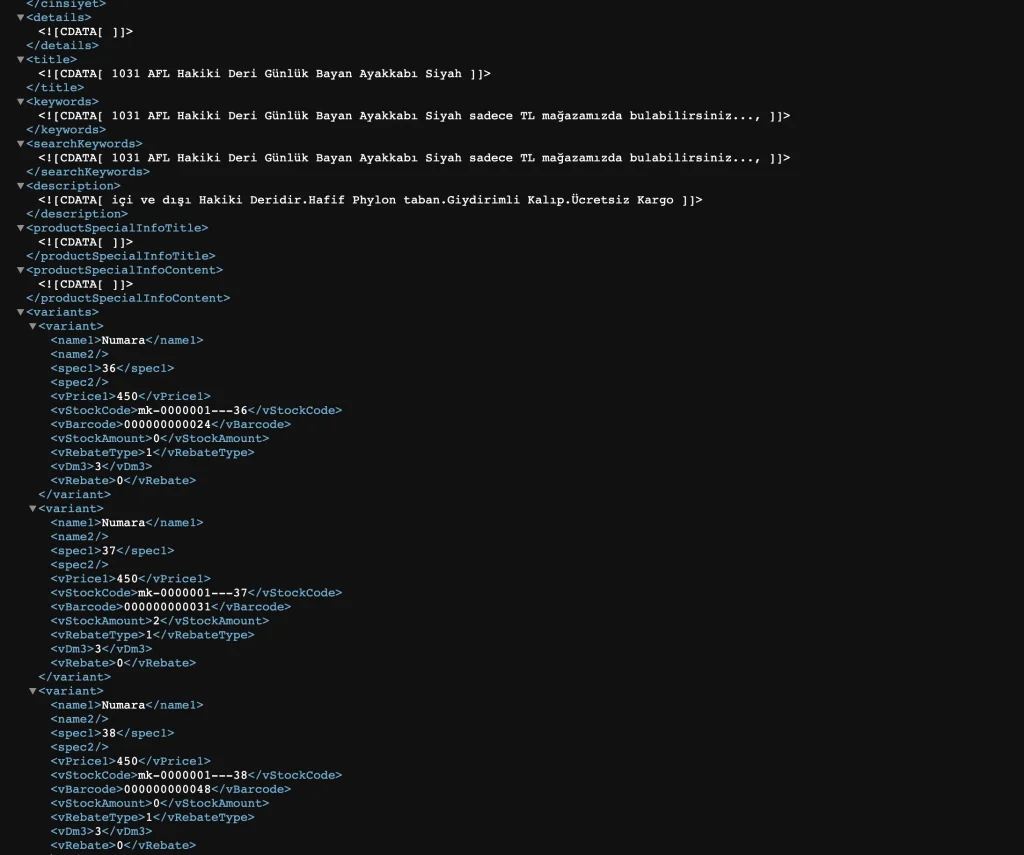1024x855 pixels.
Task: Collapse the description element
Action: (20, 185)
